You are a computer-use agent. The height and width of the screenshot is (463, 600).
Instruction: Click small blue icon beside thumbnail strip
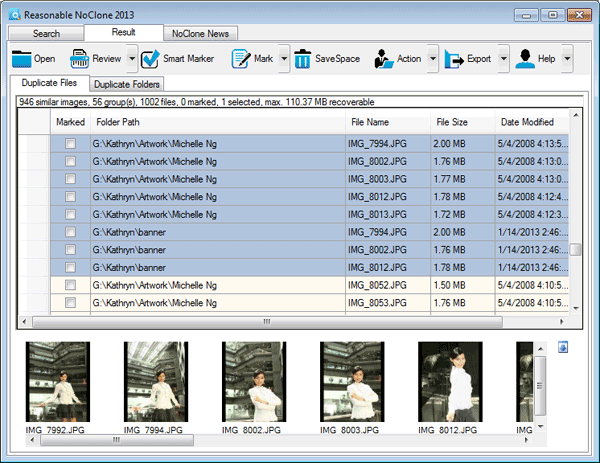[562, 347]
